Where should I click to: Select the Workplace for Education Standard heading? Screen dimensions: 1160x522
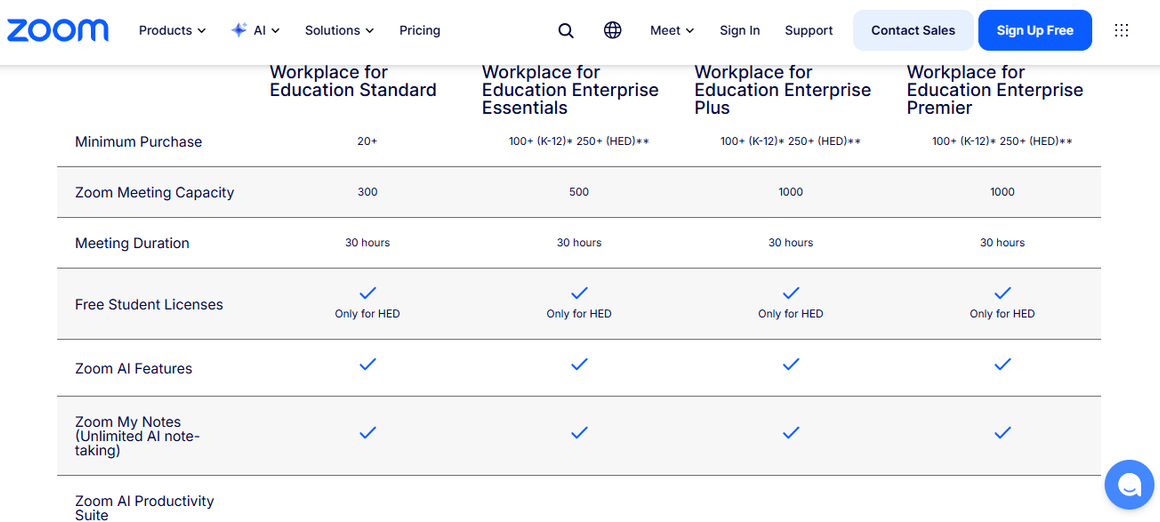(353, 81)
